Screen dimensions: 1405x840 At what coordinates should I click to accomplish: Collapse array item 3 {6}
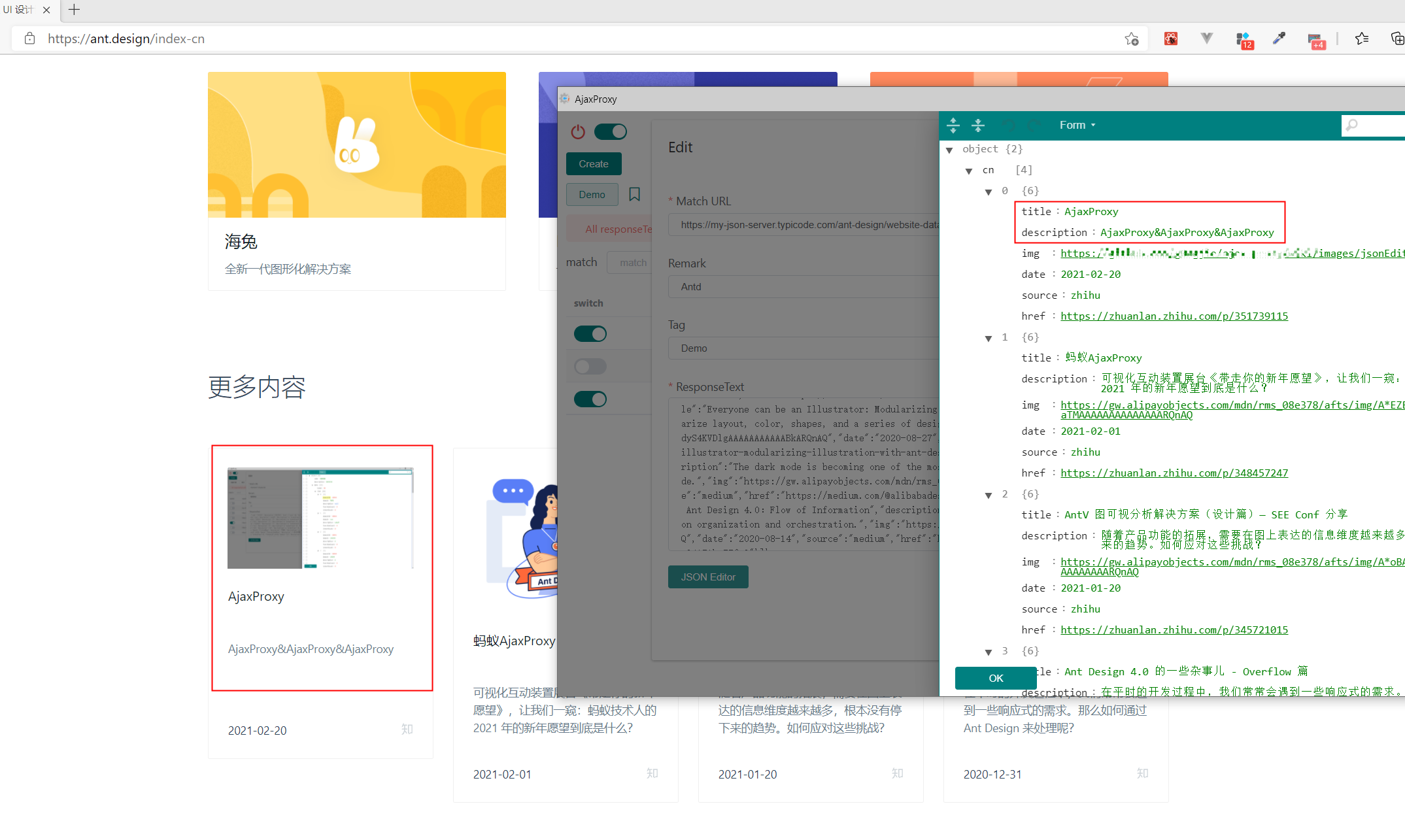tap(989, 652)
